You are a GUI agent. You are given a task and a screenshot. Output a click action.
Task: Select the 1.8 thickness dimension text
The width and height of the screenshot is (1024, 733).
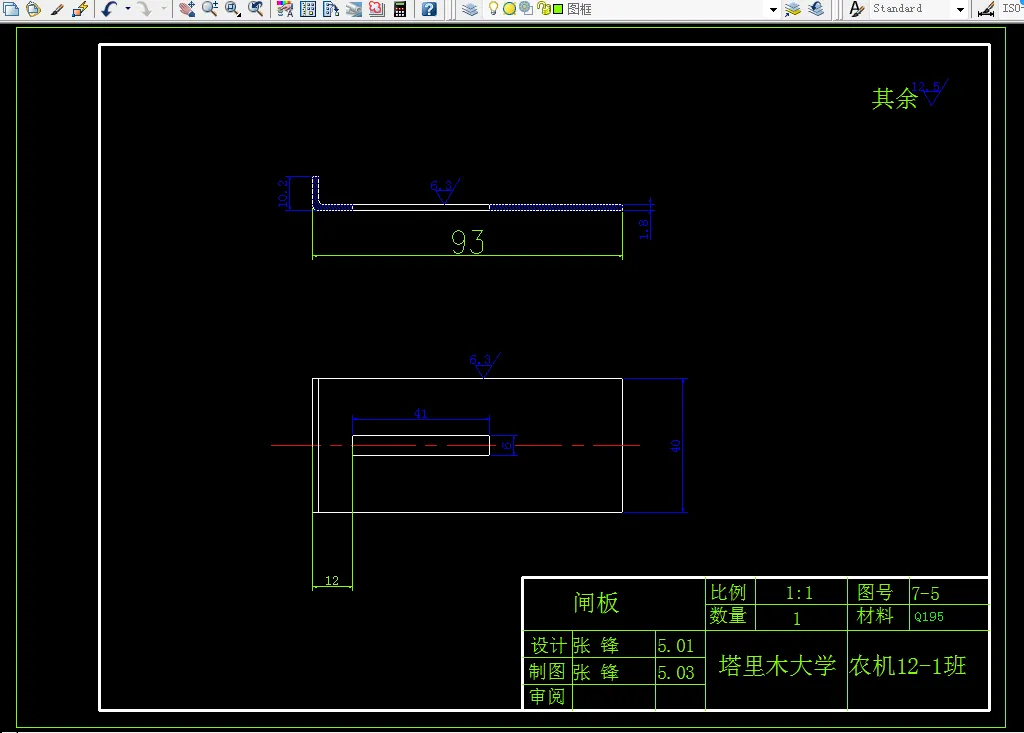coord(644,229)
